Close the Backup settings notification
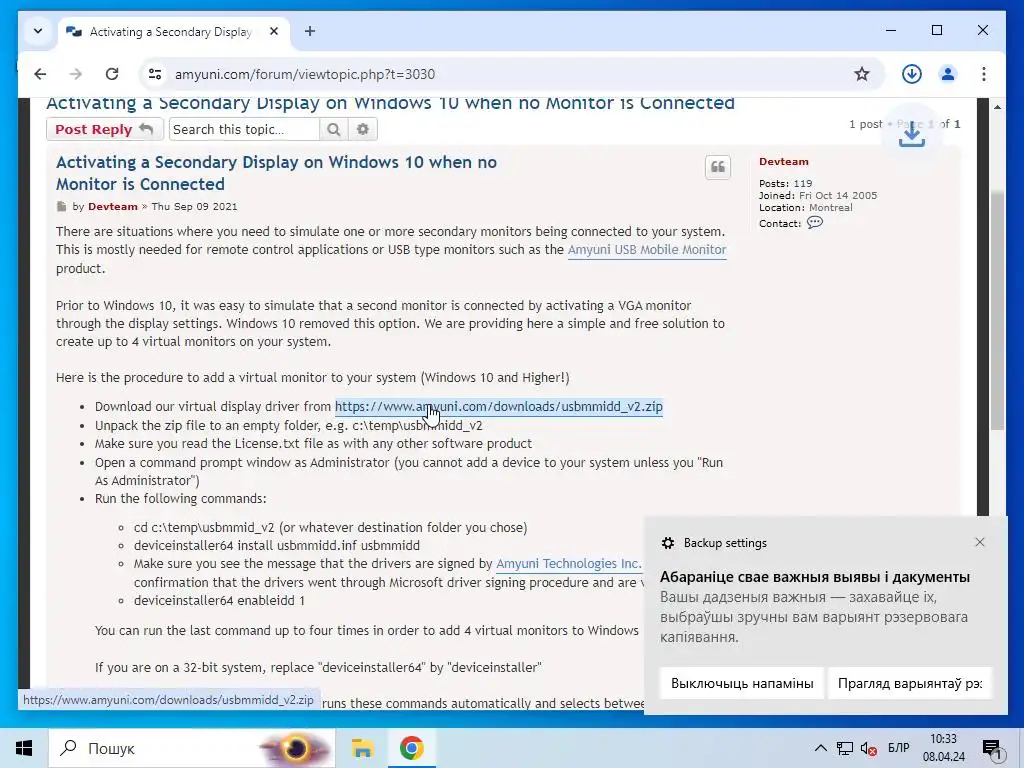Image resolution: width=1024 pixels, height=768 pixels. (980, 542)
